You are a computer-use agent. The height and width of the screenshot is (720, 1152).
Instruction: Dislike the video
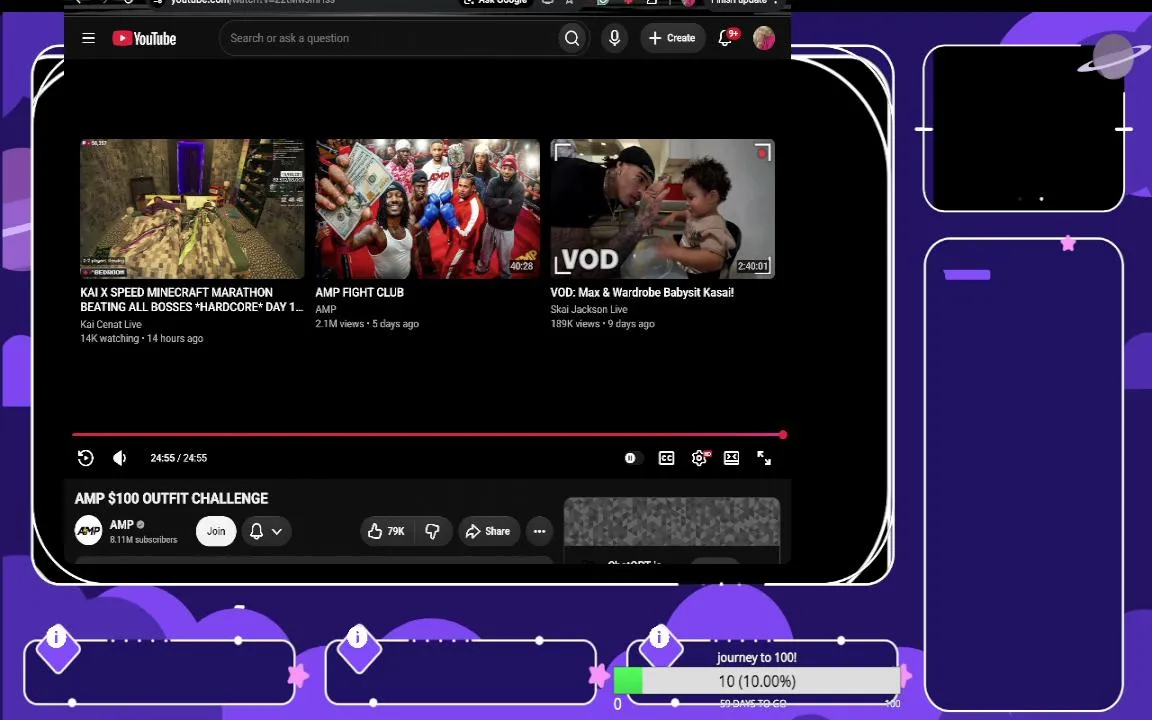coord(433,531)
